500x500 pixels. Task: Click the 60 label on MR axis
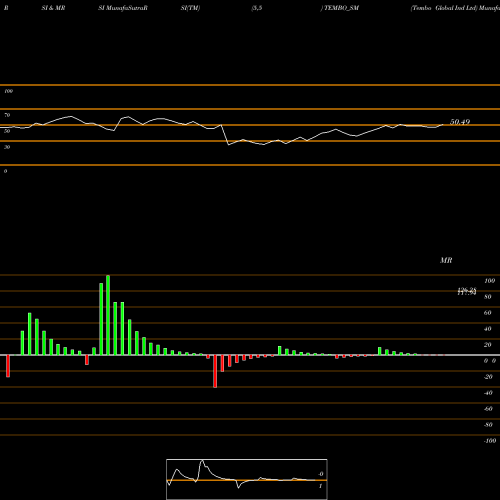tap(488, 313)
